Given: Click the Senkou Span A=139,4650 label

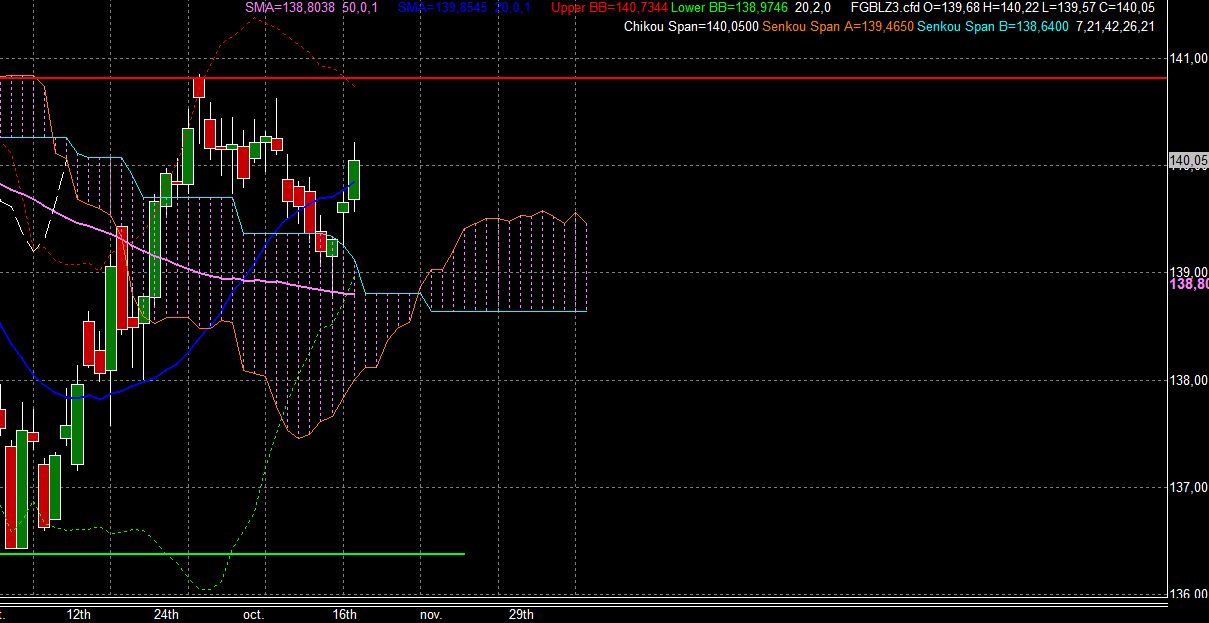Looking at the screenshot, I should click(837, 26).
